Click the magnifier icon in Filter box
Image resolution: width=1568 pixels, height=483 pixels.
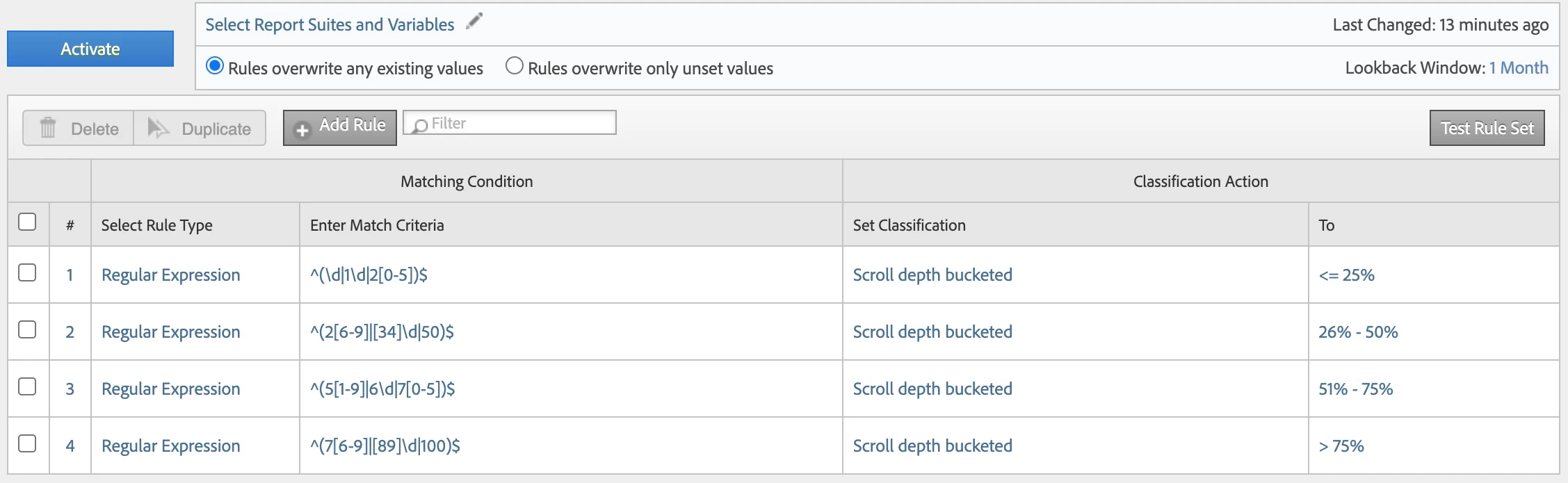coord(420,125)
